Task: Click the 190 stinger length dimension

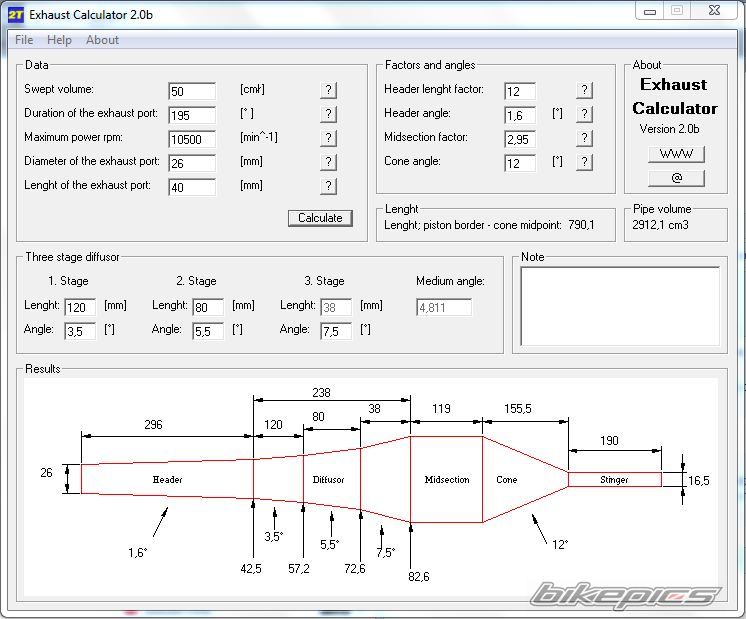Action: [x=609, y=441]
